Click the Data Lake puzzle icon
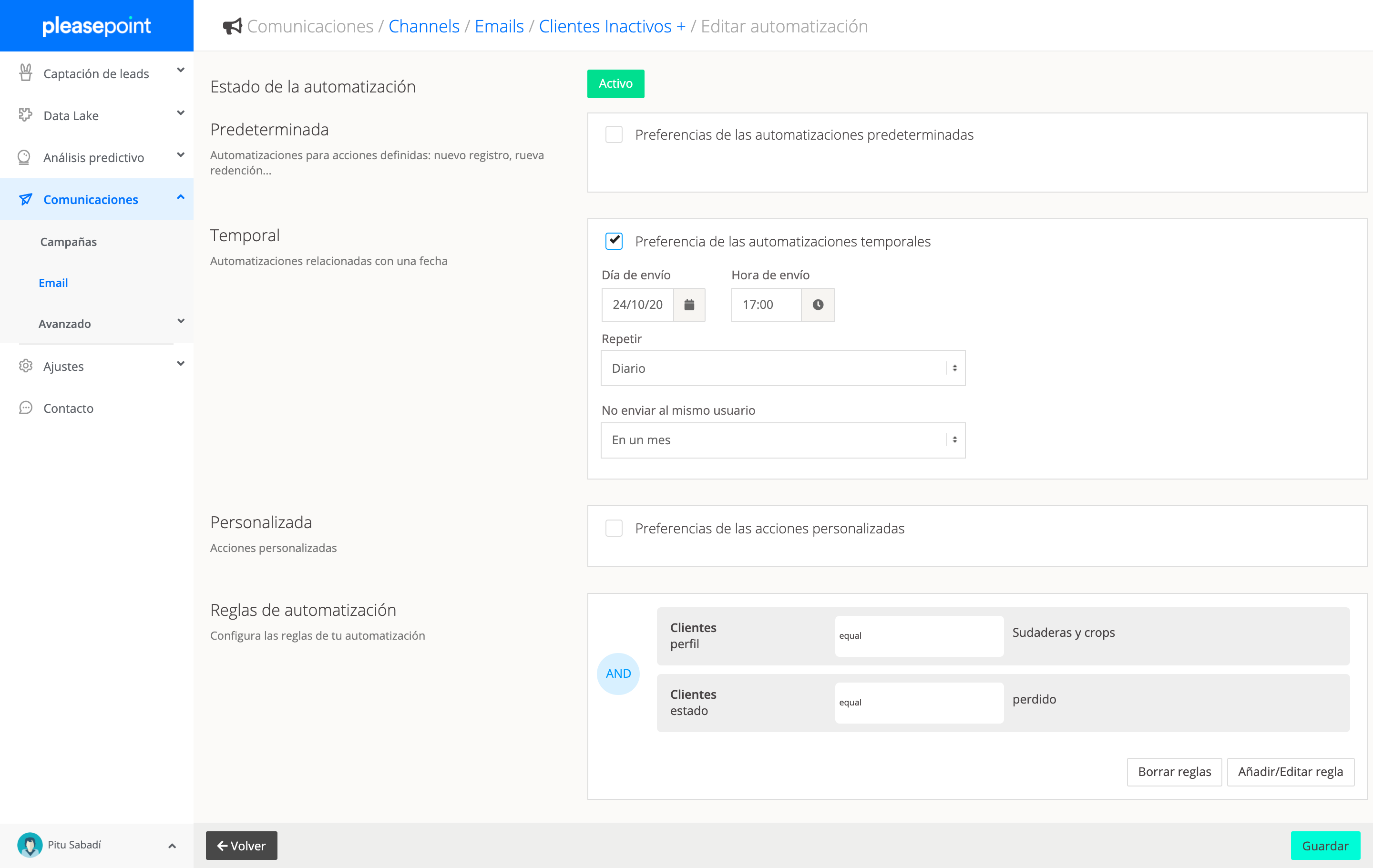1373x868 pixels. click(x=25, y=115)
